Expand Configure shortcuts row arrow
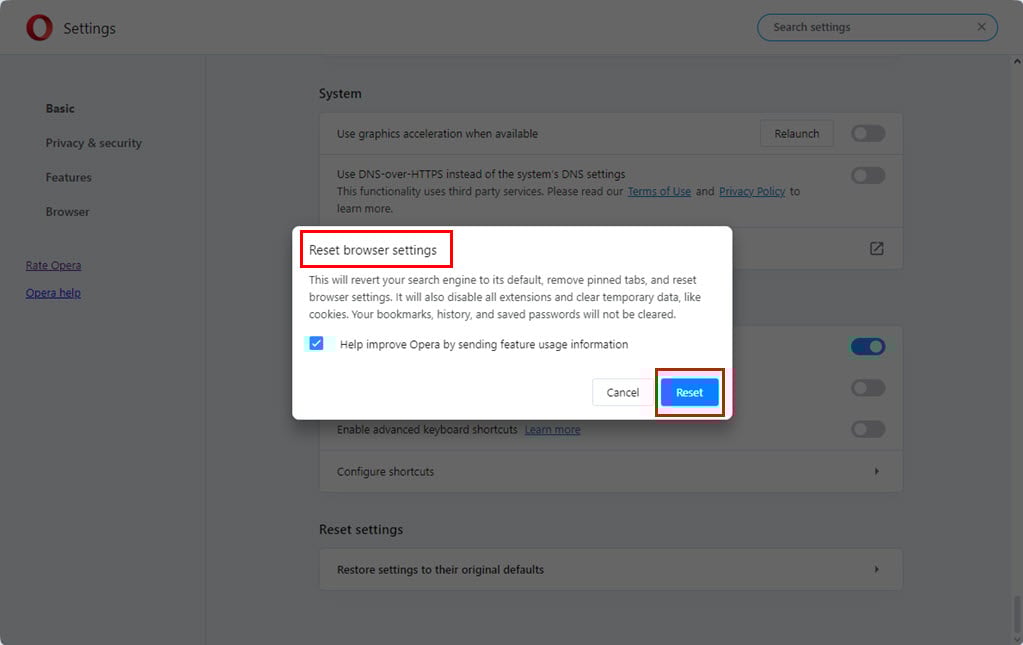The image size is (1023, 645). pyautogui.click(x=876, y=472)
